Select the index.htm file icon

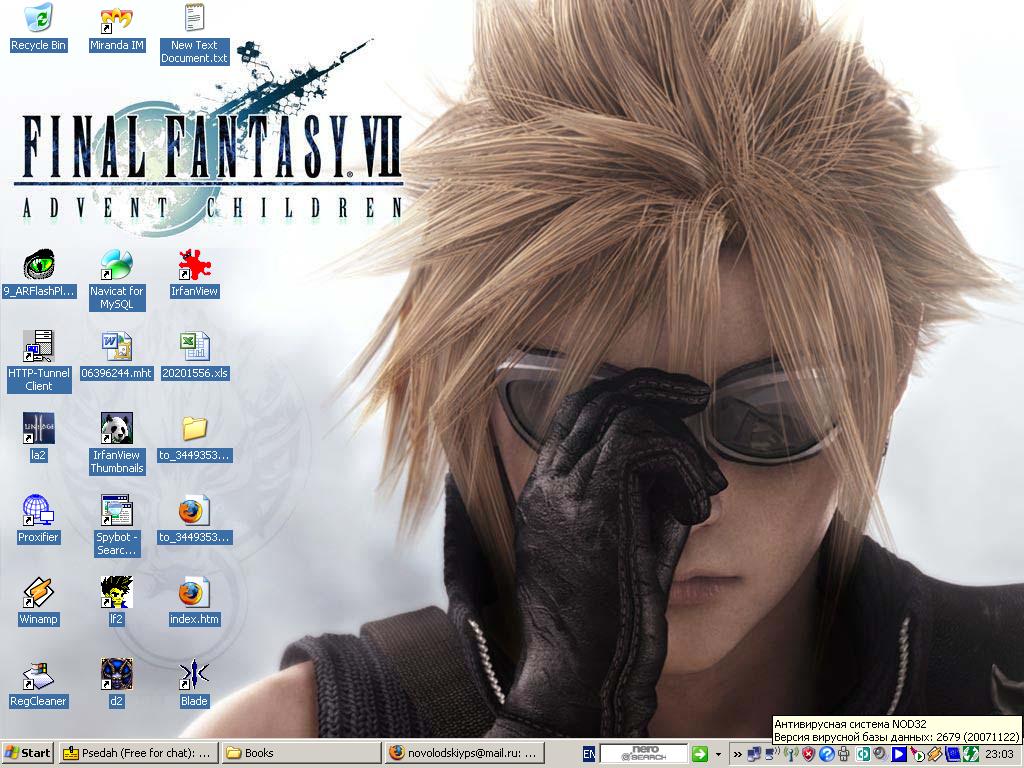click(195, 592)
